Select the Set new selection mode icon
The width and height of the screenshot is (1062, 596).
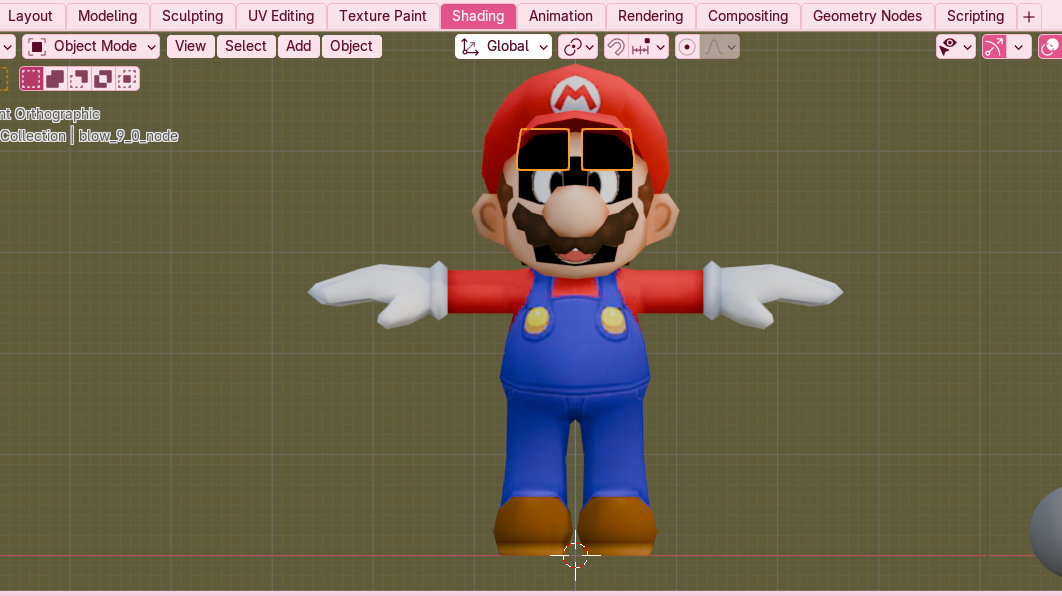coord(30,79)
